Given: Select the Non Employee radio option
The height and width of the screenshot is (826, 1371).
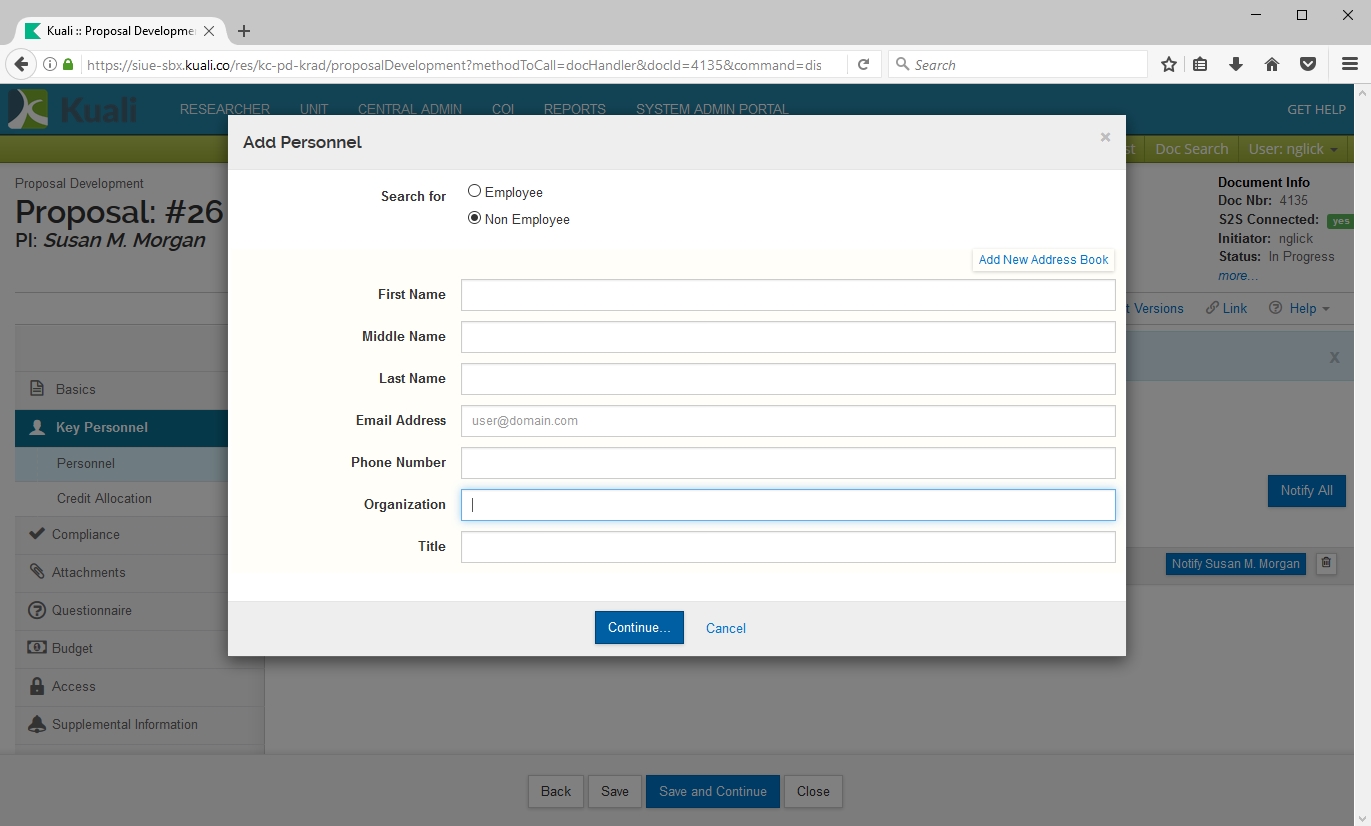Looking at the screenshot, I should (475, 219).
